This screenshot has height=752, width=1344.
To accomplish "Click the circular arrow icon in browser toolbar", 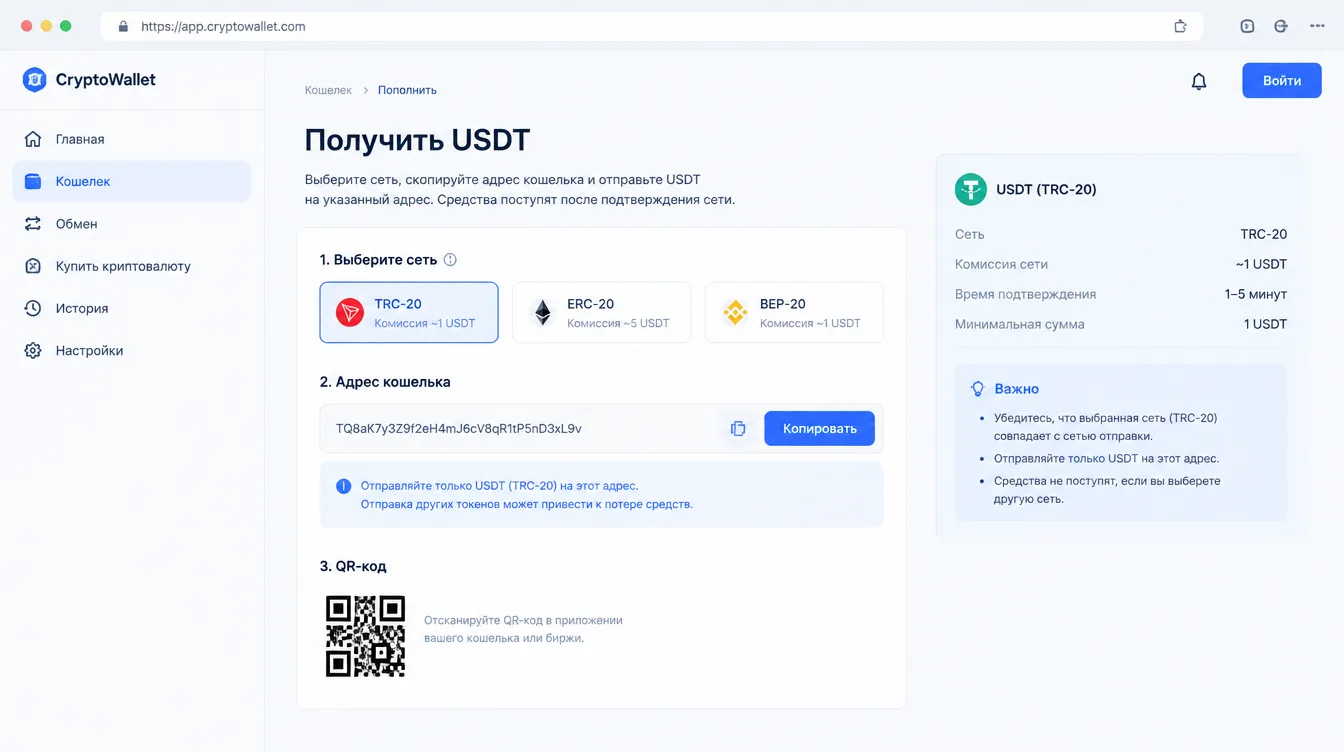I will [1281, 27].
